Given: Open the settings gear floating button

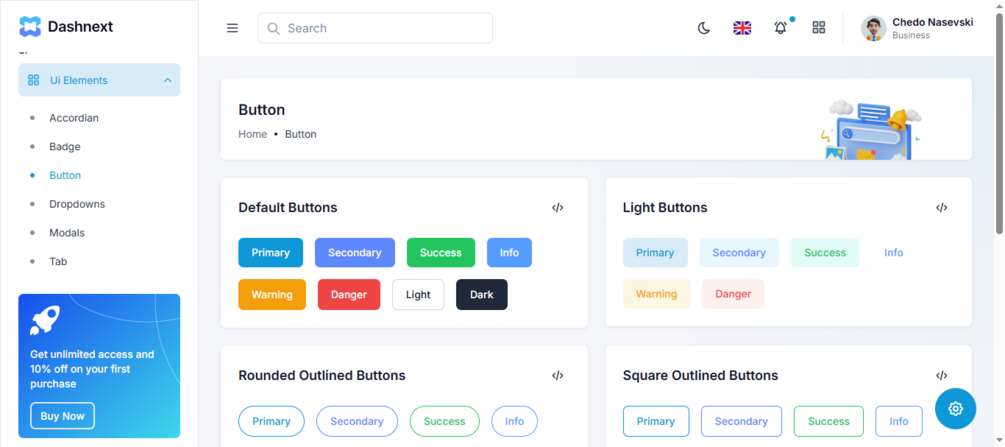Looking at the screenshot, I should [x=956, y=409].
